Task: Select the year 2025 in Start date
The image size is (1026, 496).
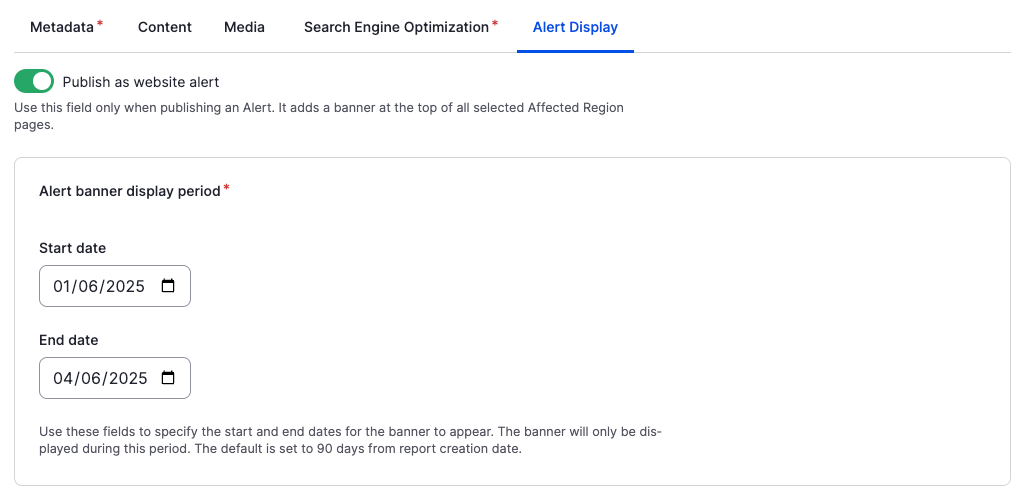Action: click(x=125, y=286)
